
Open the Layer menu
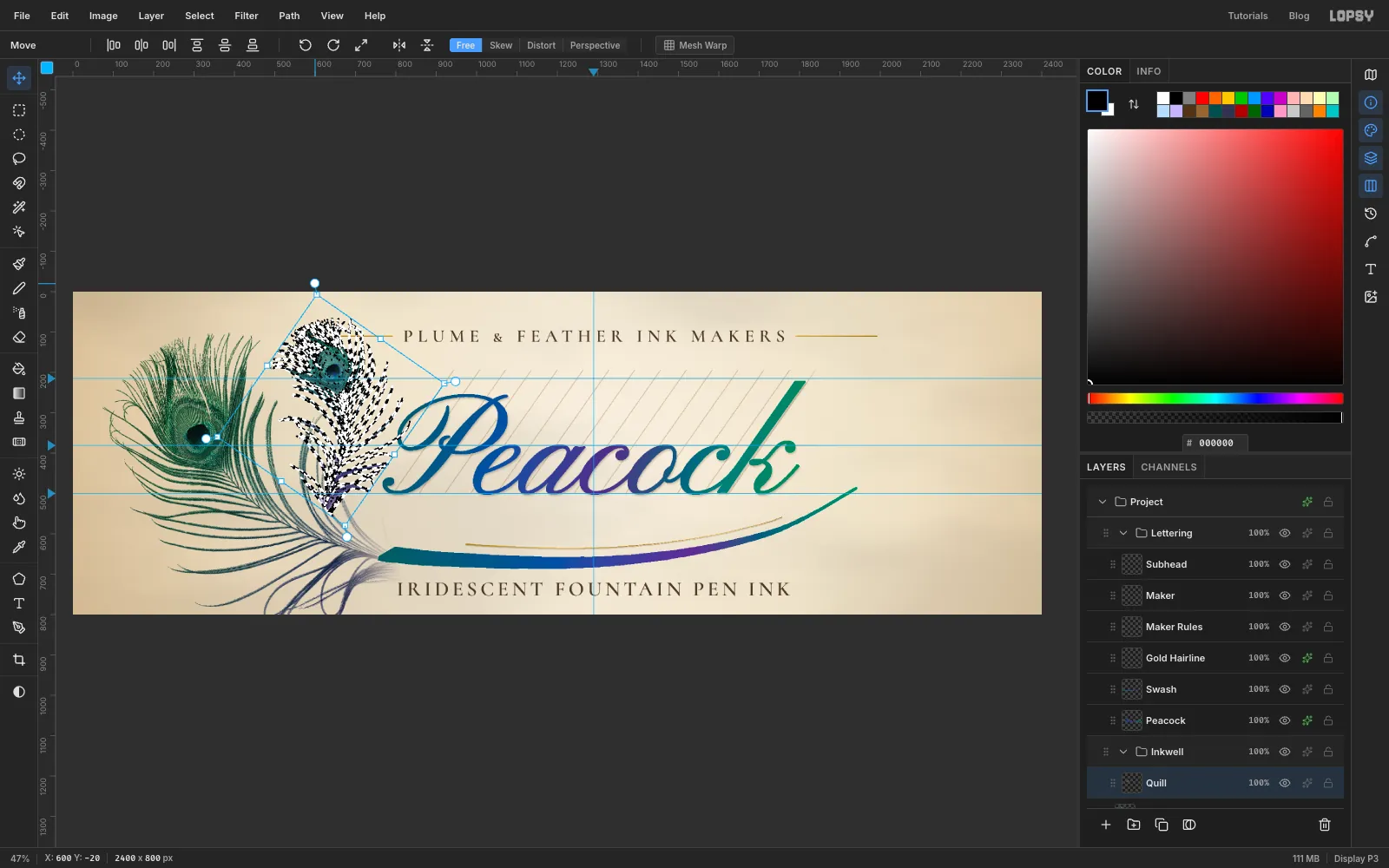tap(151, 16)
